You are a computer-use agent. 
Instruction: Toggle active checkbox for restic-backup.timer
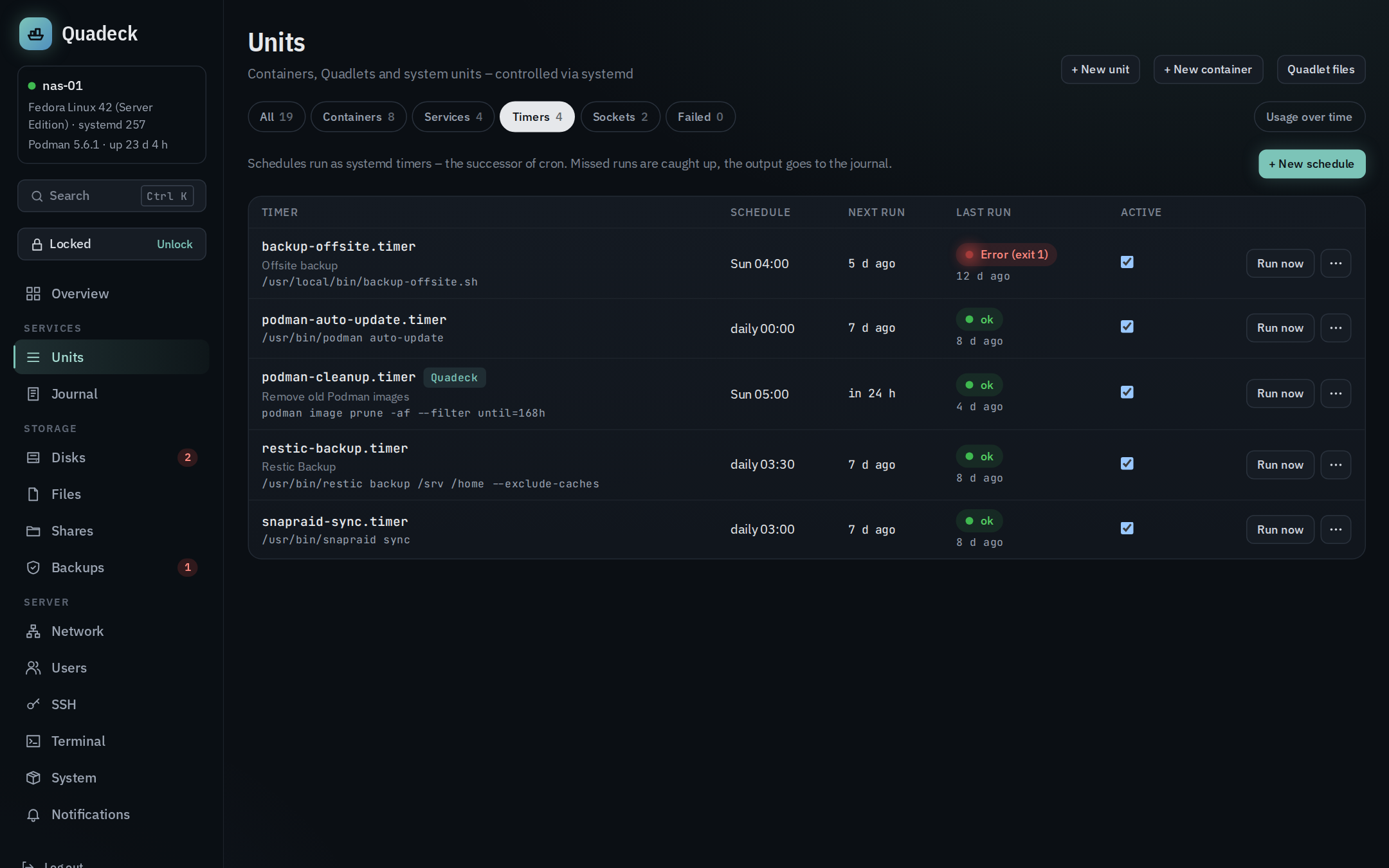tap(1127, 464)
